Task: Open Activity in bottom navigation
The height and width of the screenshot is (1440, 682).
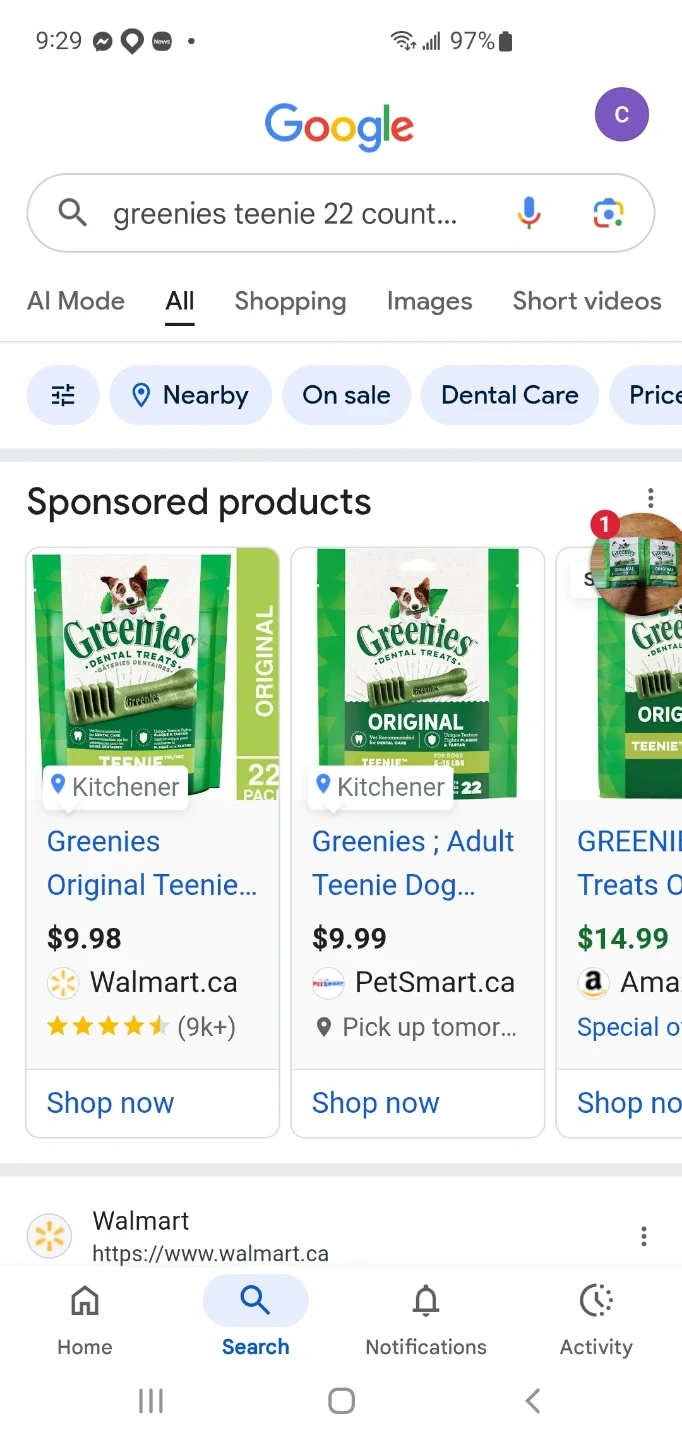Action: coord(596,1320)
